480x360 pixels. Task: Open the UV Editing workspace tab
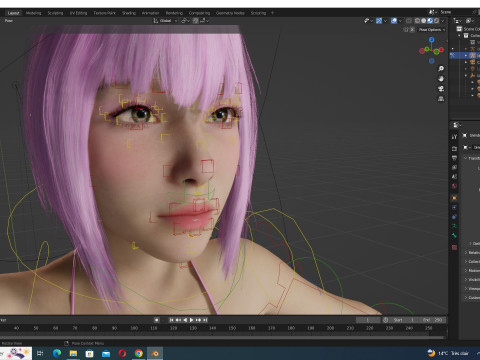(x=78, y=13)
